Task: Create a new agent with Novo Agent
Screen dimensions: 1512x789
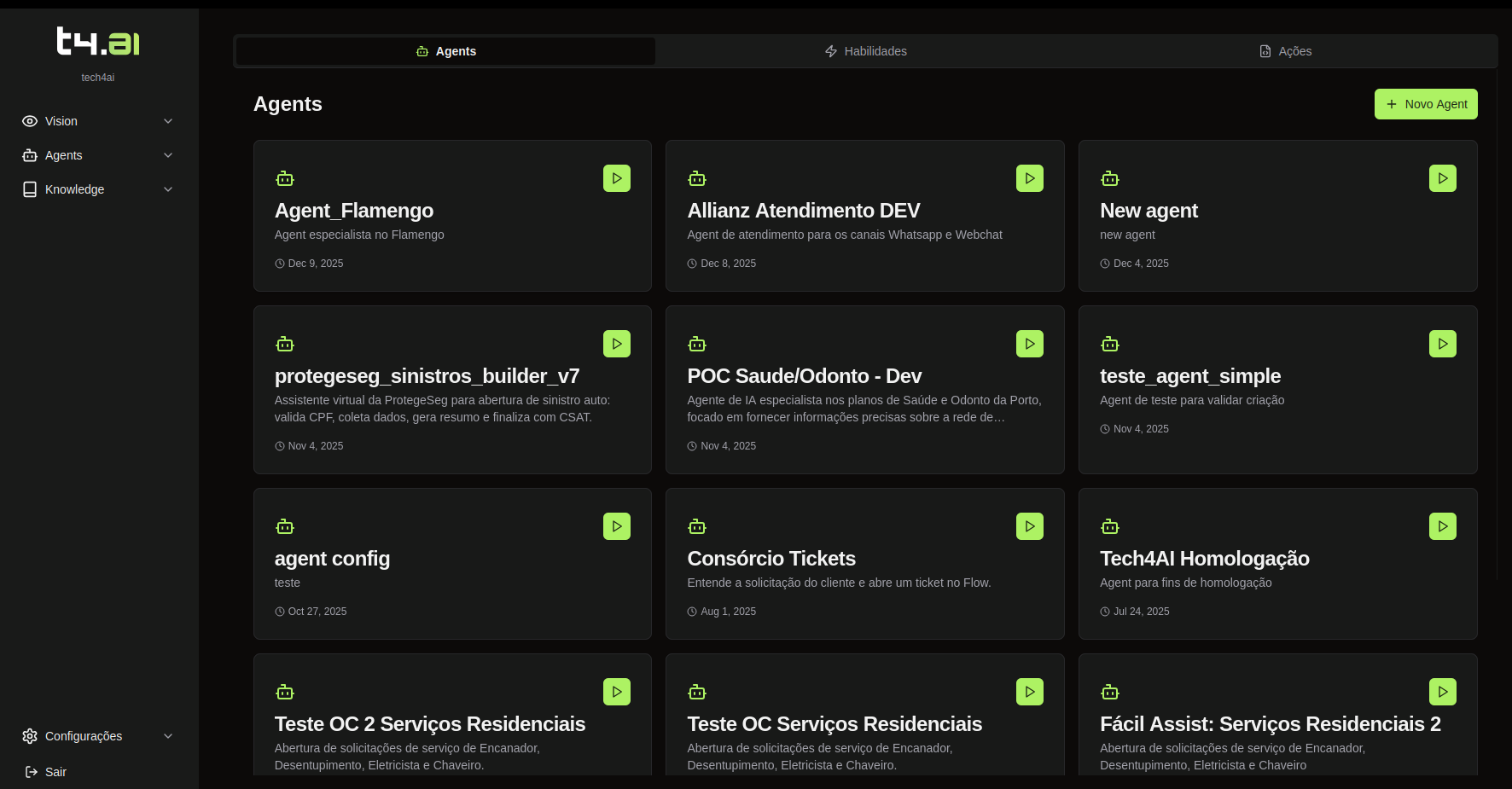Action: pos(1425,104)
